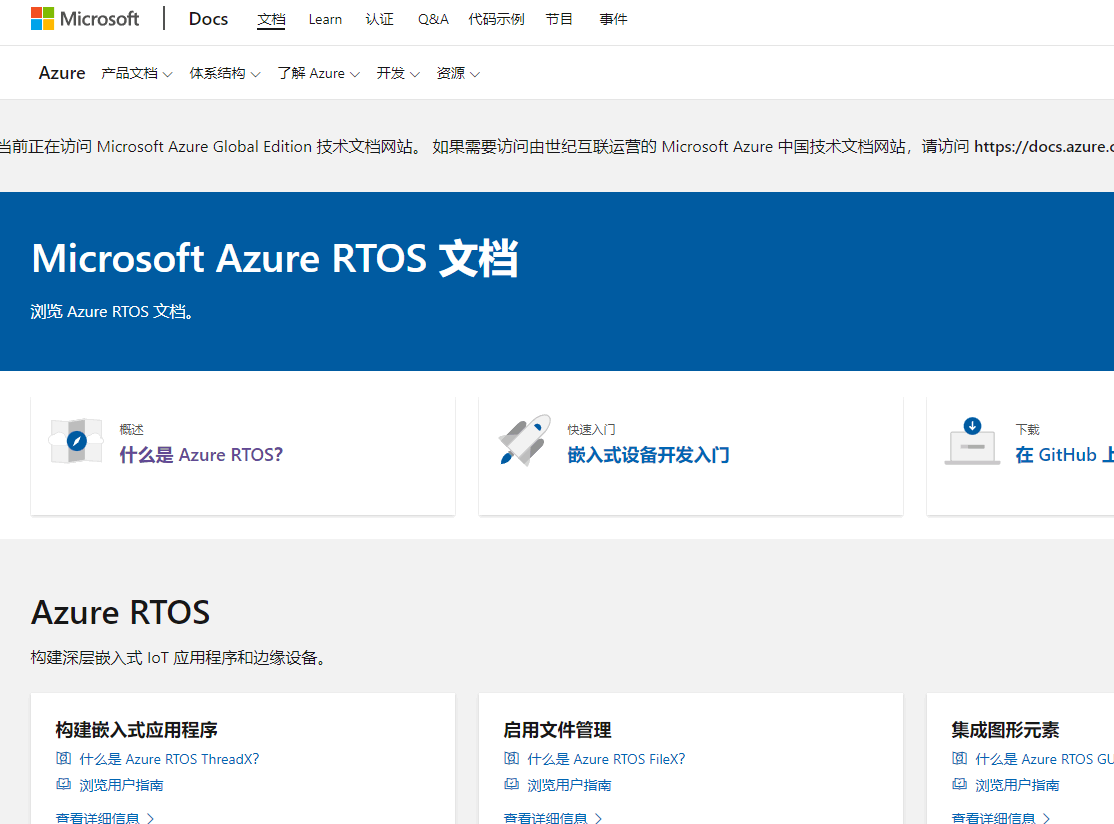The height and width of the screenshot is (824, 1114).
Task: Expand the 开发 dropdown menu
Action: coord(398,73)
